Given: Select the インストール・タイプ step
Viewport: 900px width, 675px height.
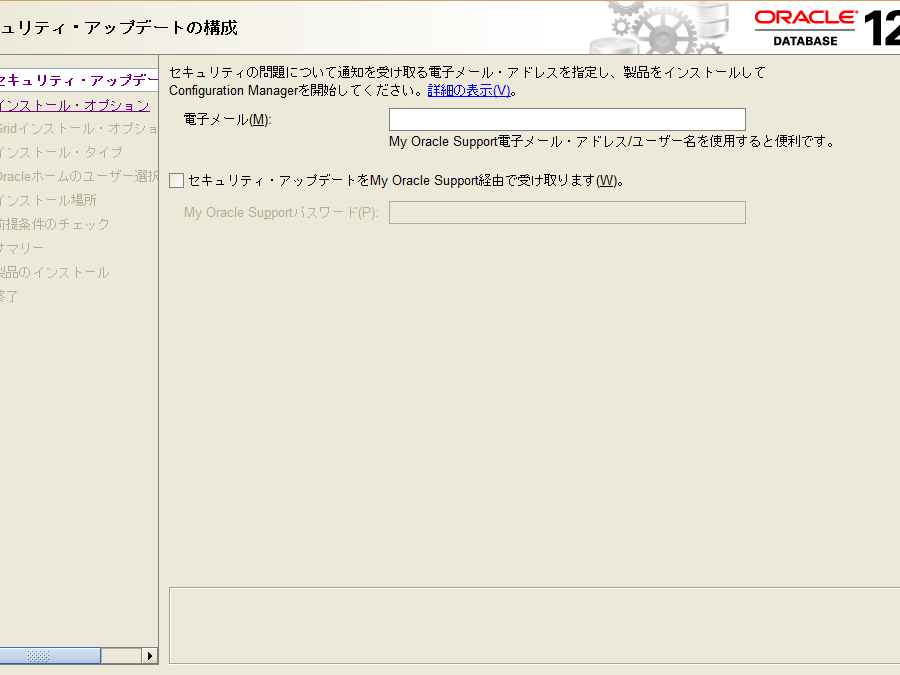Looking at the screenshot, I should pyautogui.click(x=62, y=153).
